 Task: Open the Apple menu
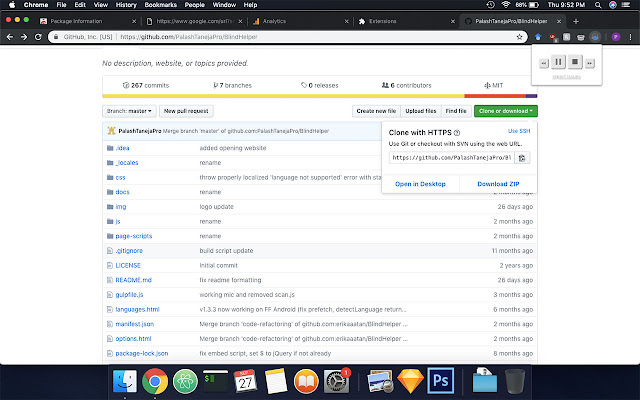click(x=12, y=5)
